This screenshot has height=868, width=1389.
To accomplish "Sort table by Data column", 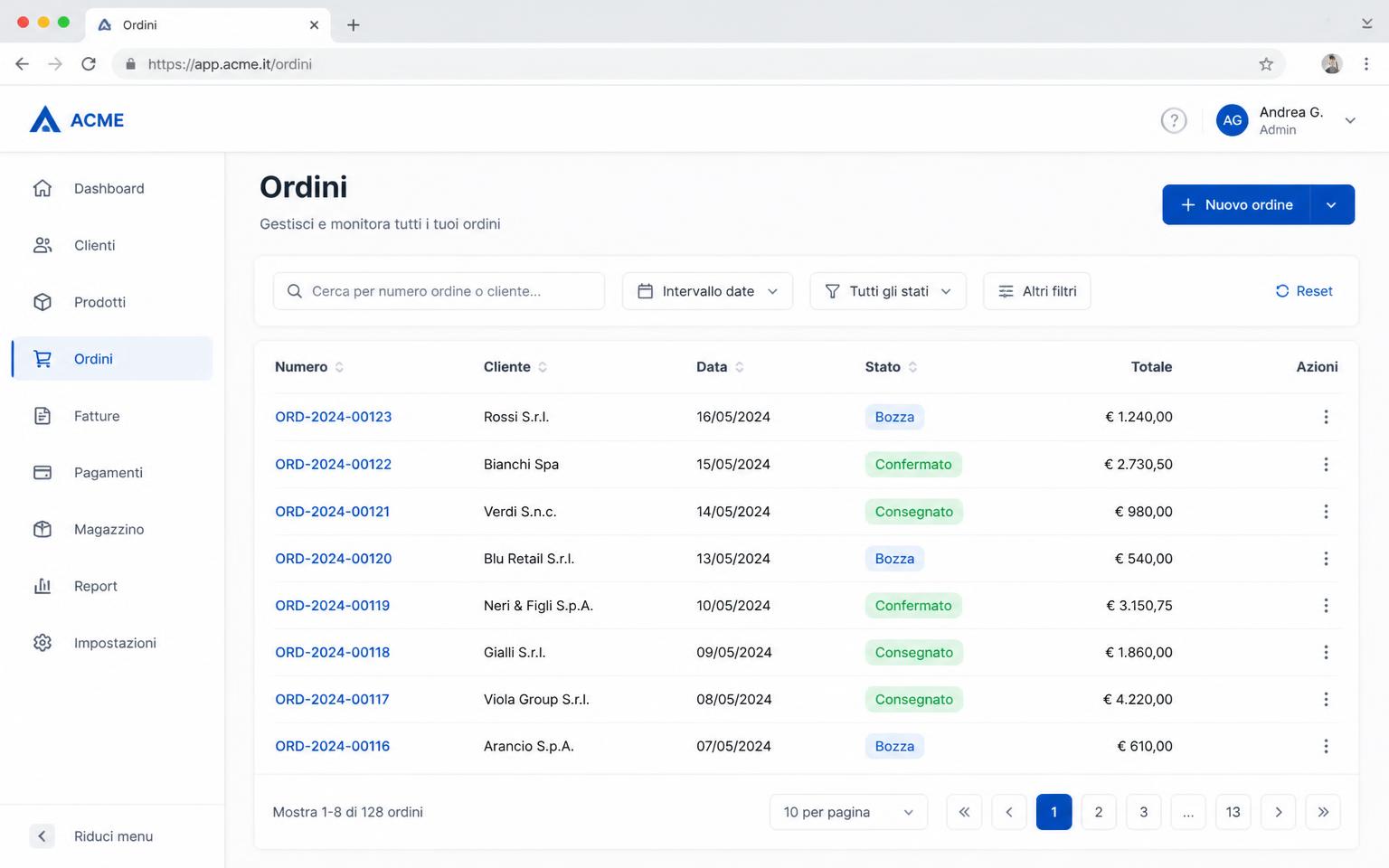I will point(740,367).
